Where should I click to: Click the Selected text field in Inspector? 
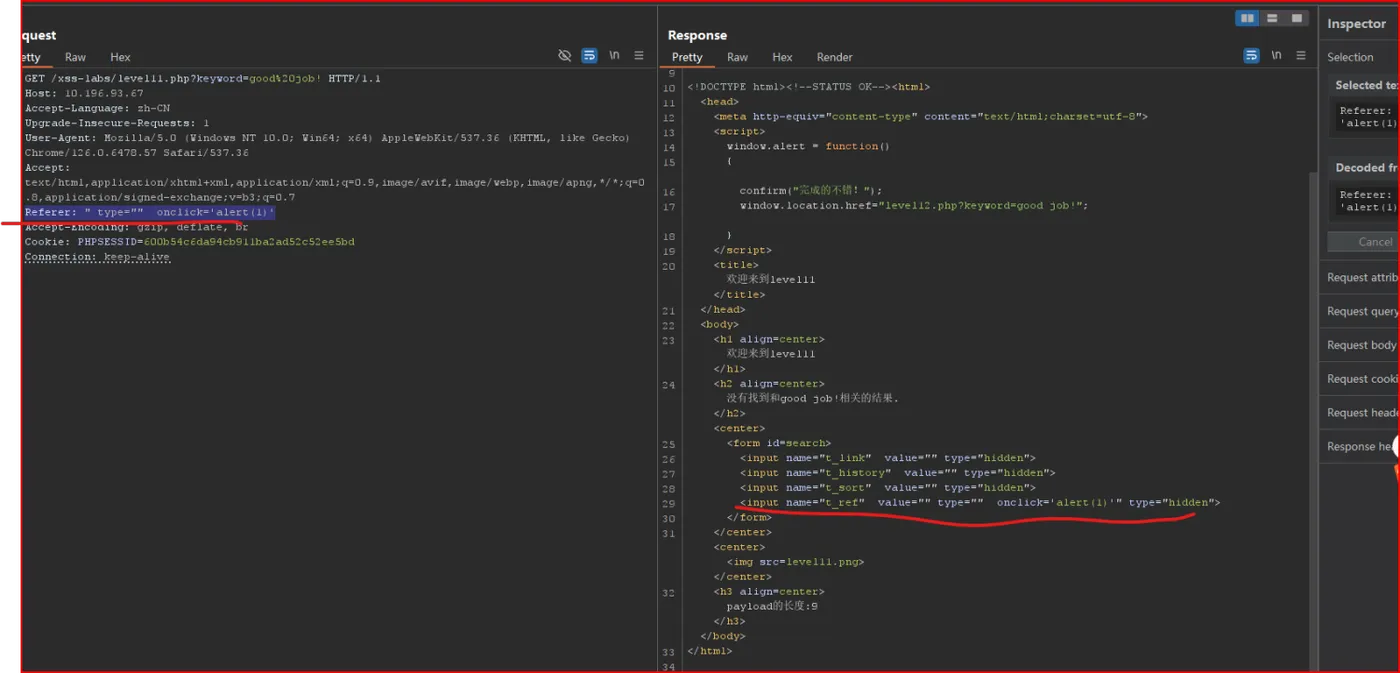(1365, 117)
